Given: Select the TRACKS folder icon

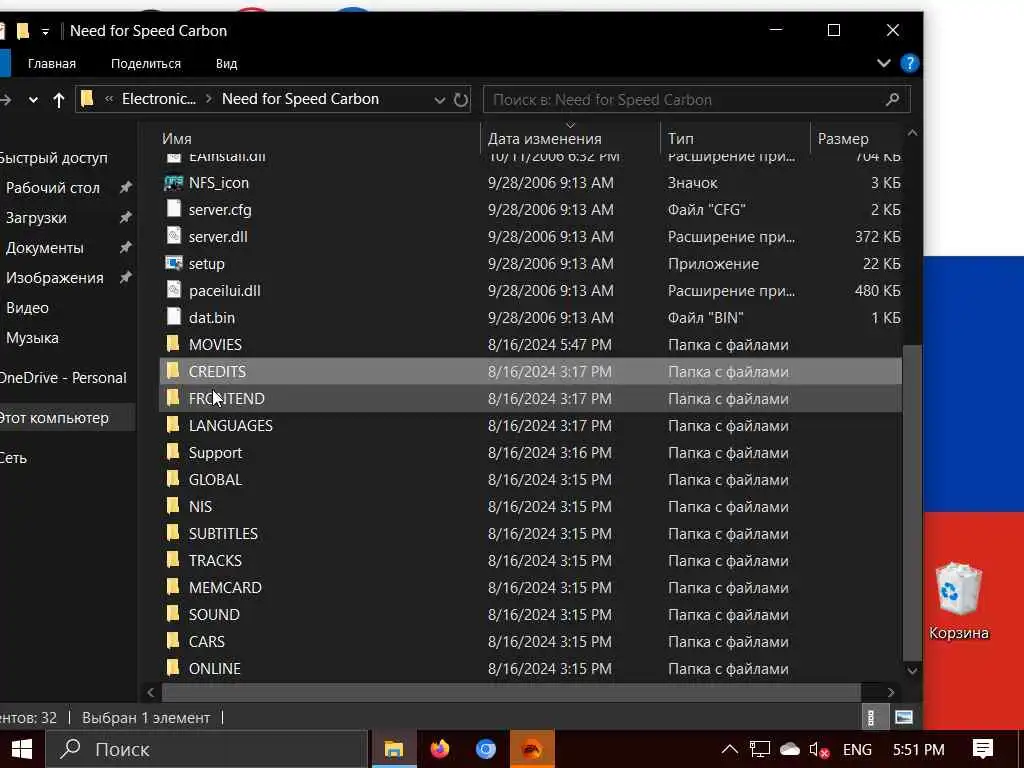Looking at the screenshot, I should (173, 560).
